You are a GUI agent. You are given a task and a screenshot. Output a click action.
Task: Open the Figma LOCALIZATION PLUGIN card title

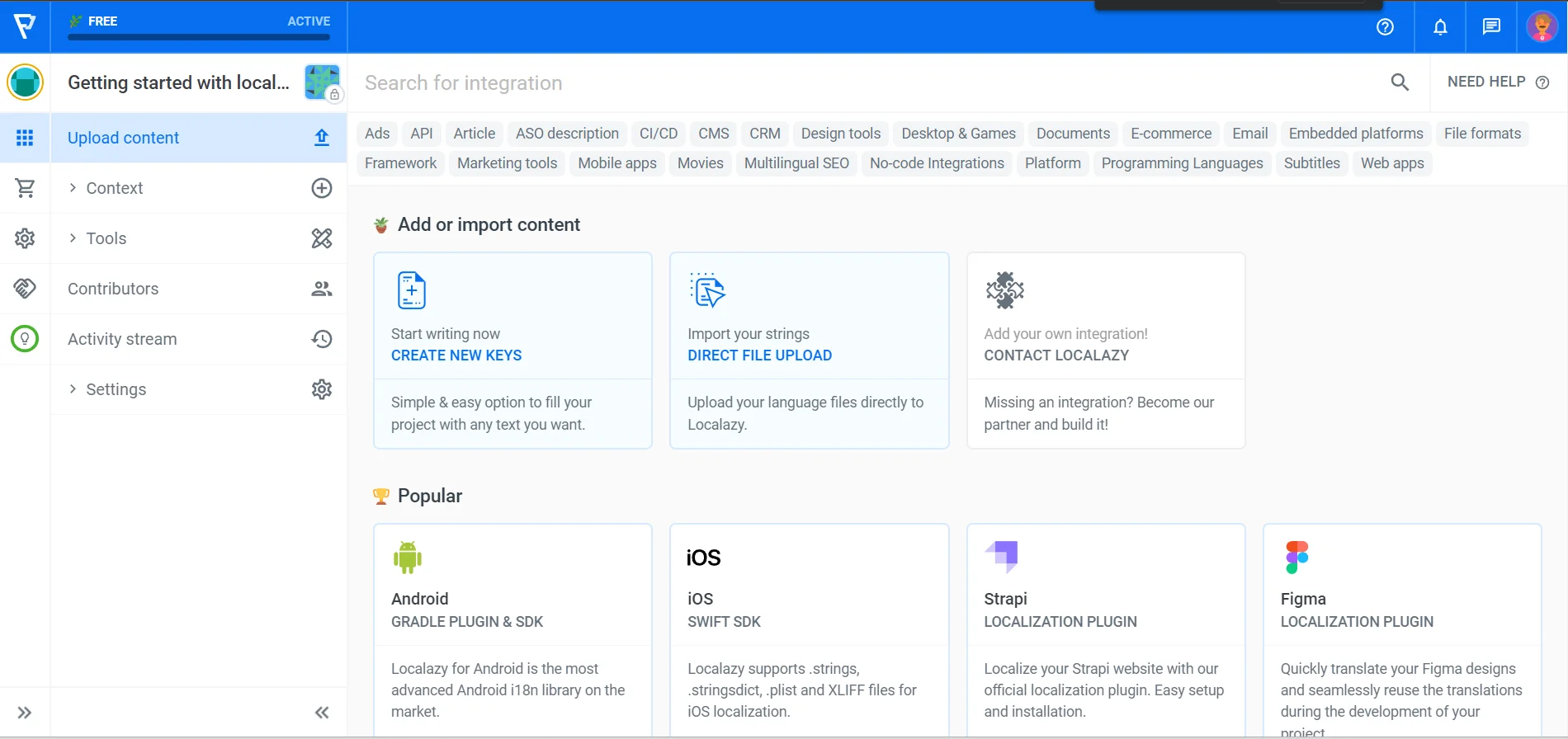tap(1357, 622)
